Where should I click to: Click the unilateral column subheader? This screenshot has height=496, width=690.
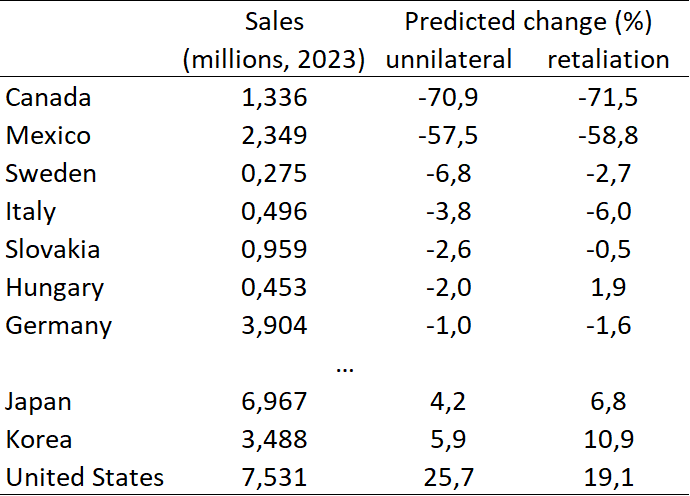pyautogui.click(x=449, y=59)
